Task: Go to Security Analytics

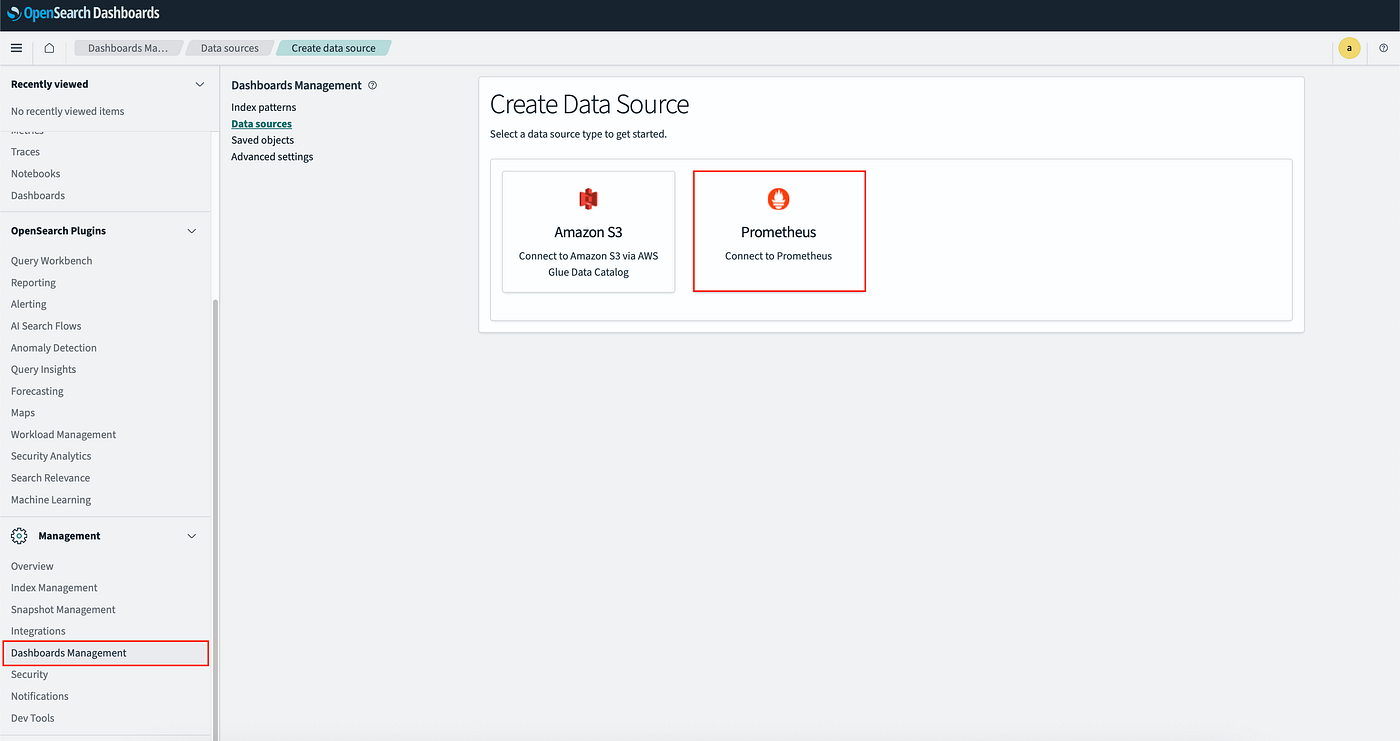Action: 51,456
